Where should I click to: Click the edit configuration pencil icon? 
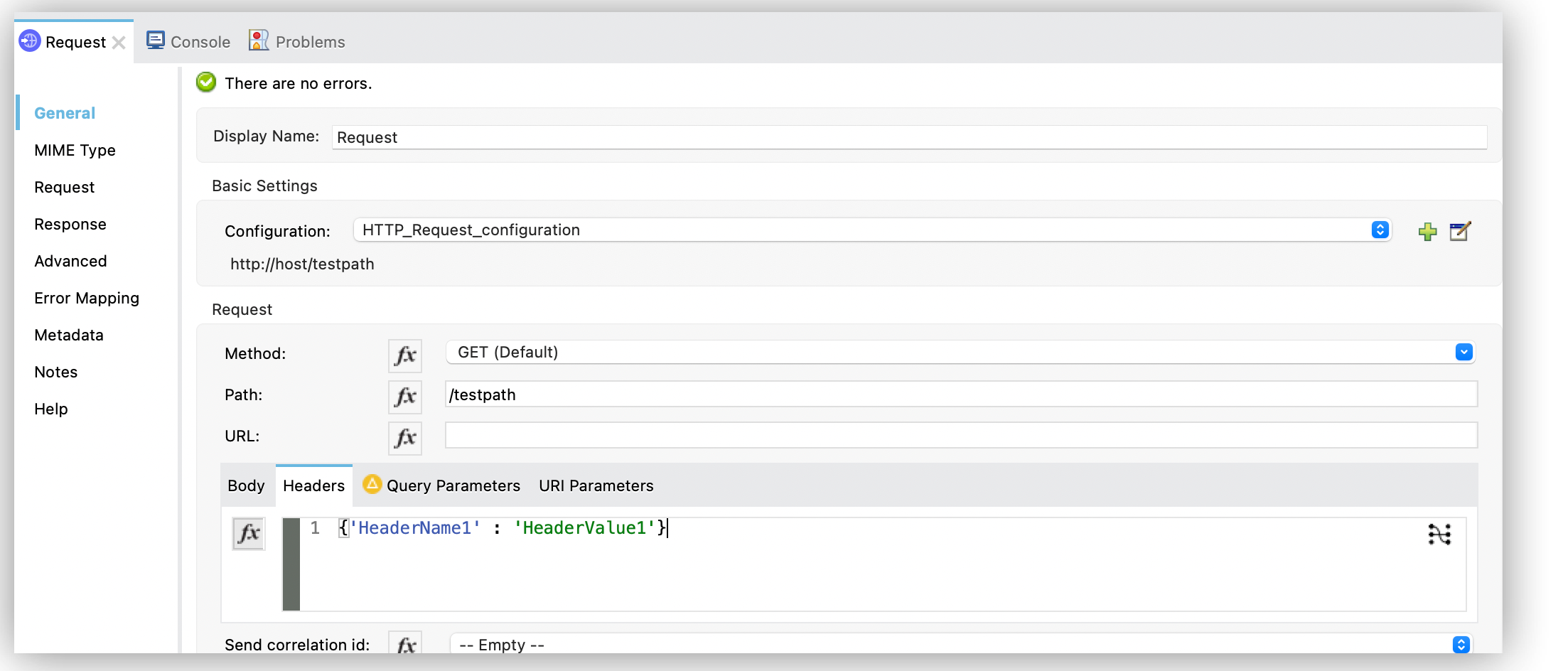1460,231
